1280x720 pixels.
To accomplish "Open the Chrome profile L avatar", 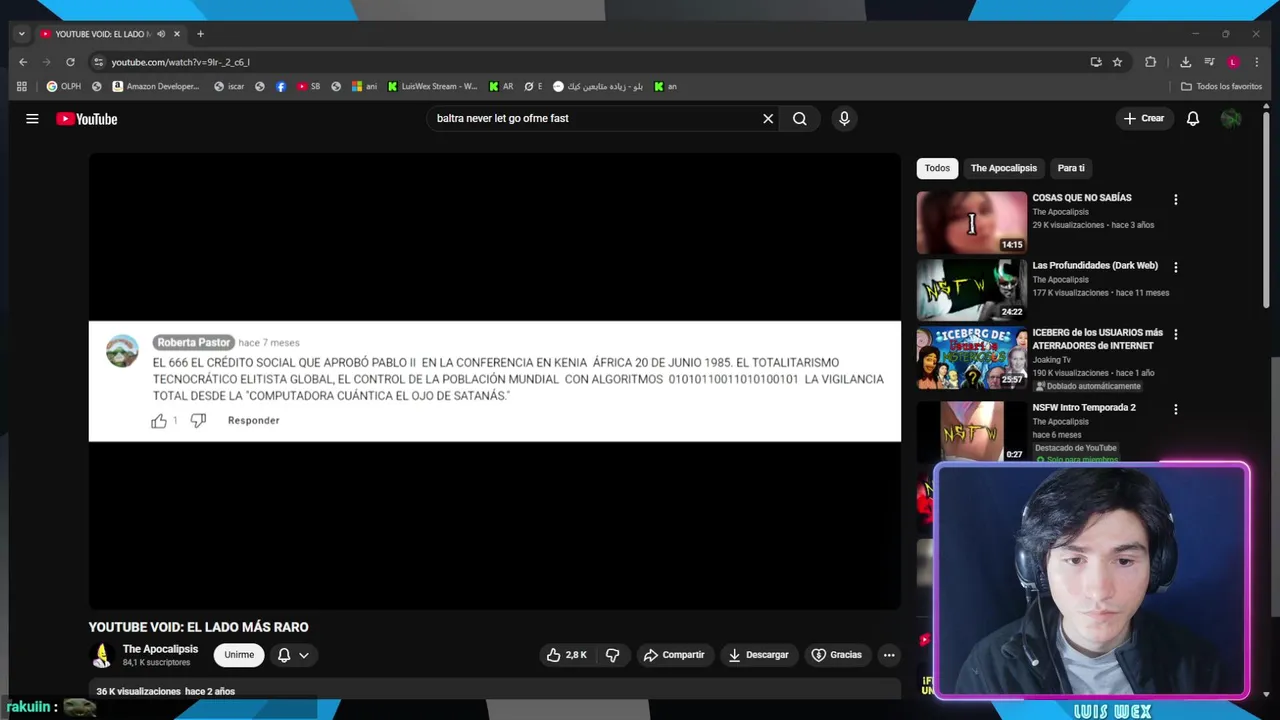I will click(1233, 62).
